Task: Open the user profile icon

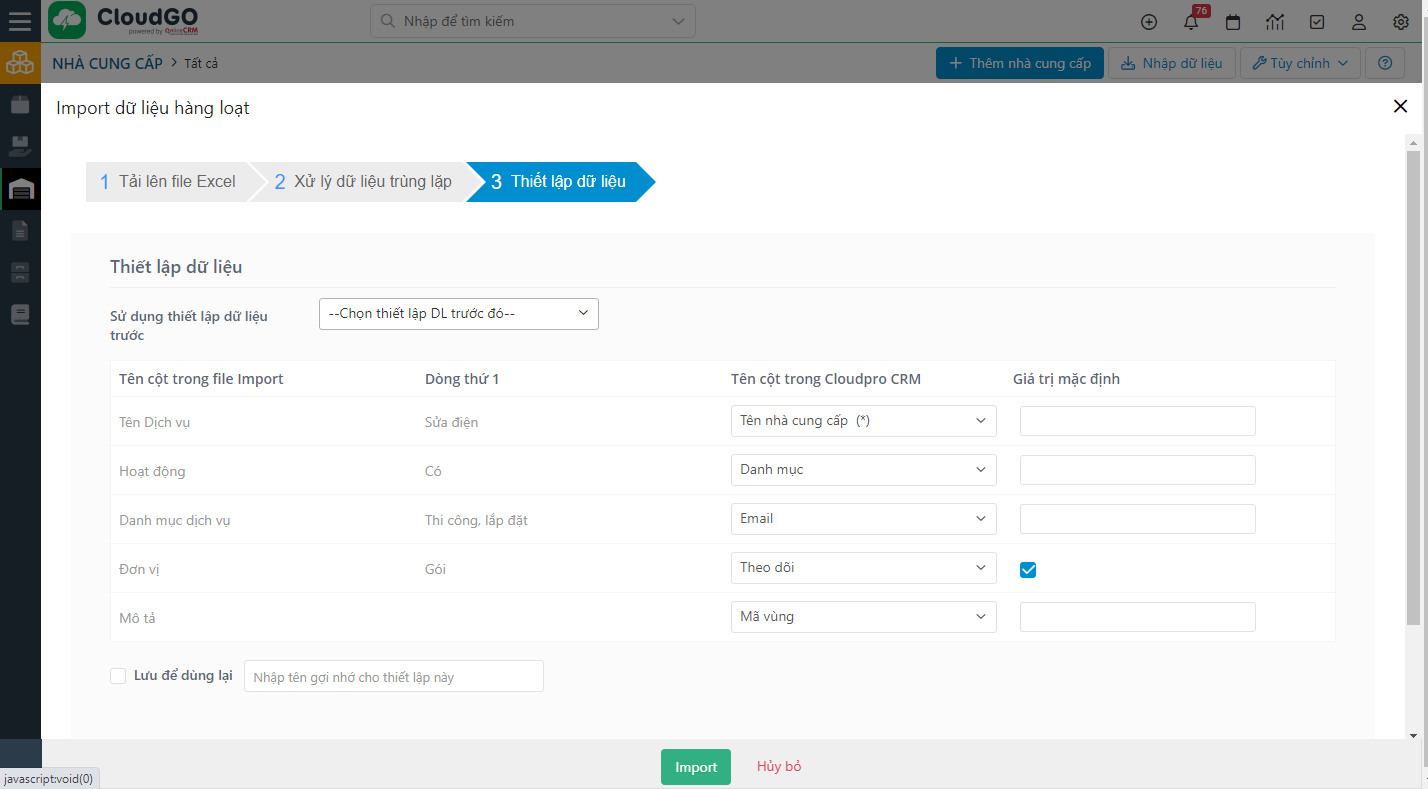Action: tap(1359, 22)
